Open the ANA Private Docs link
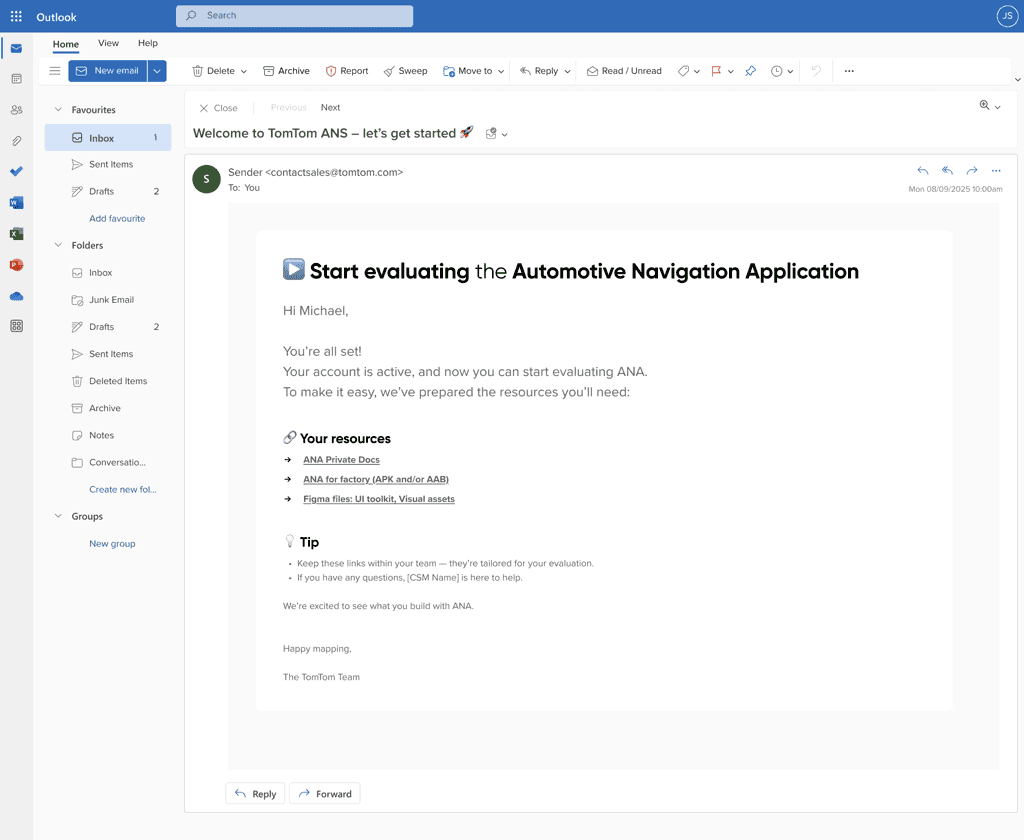Viewport: 1024px width, 840px height. tap(341, 460)
